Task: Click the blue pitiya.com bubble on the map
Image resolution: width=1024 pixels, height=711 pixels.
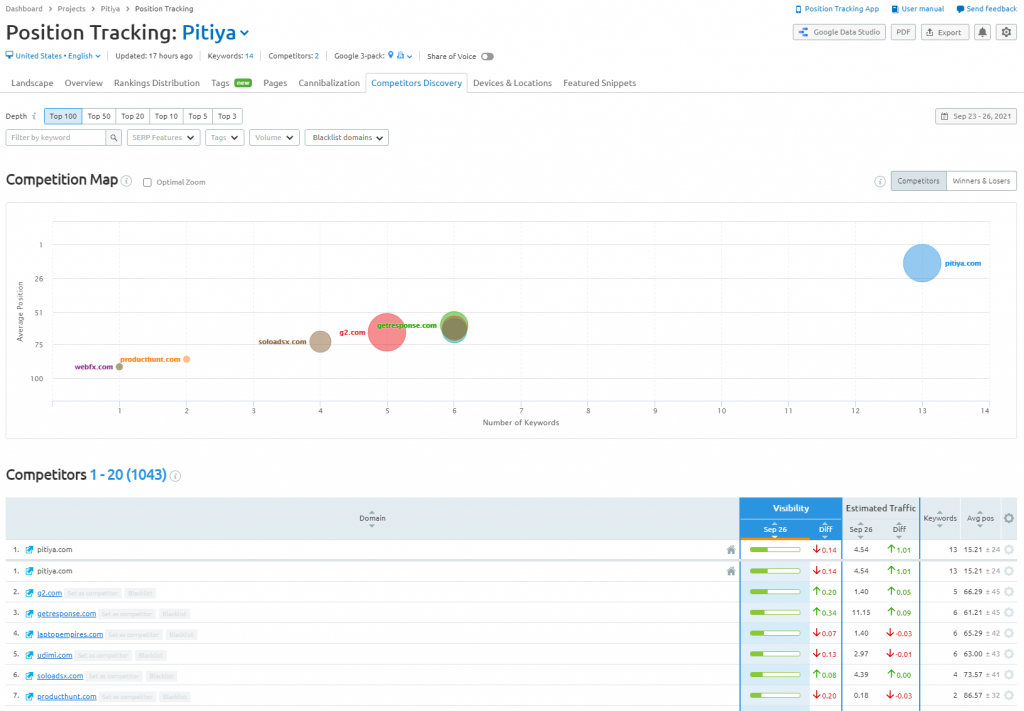Action: (x=922, y=263)
